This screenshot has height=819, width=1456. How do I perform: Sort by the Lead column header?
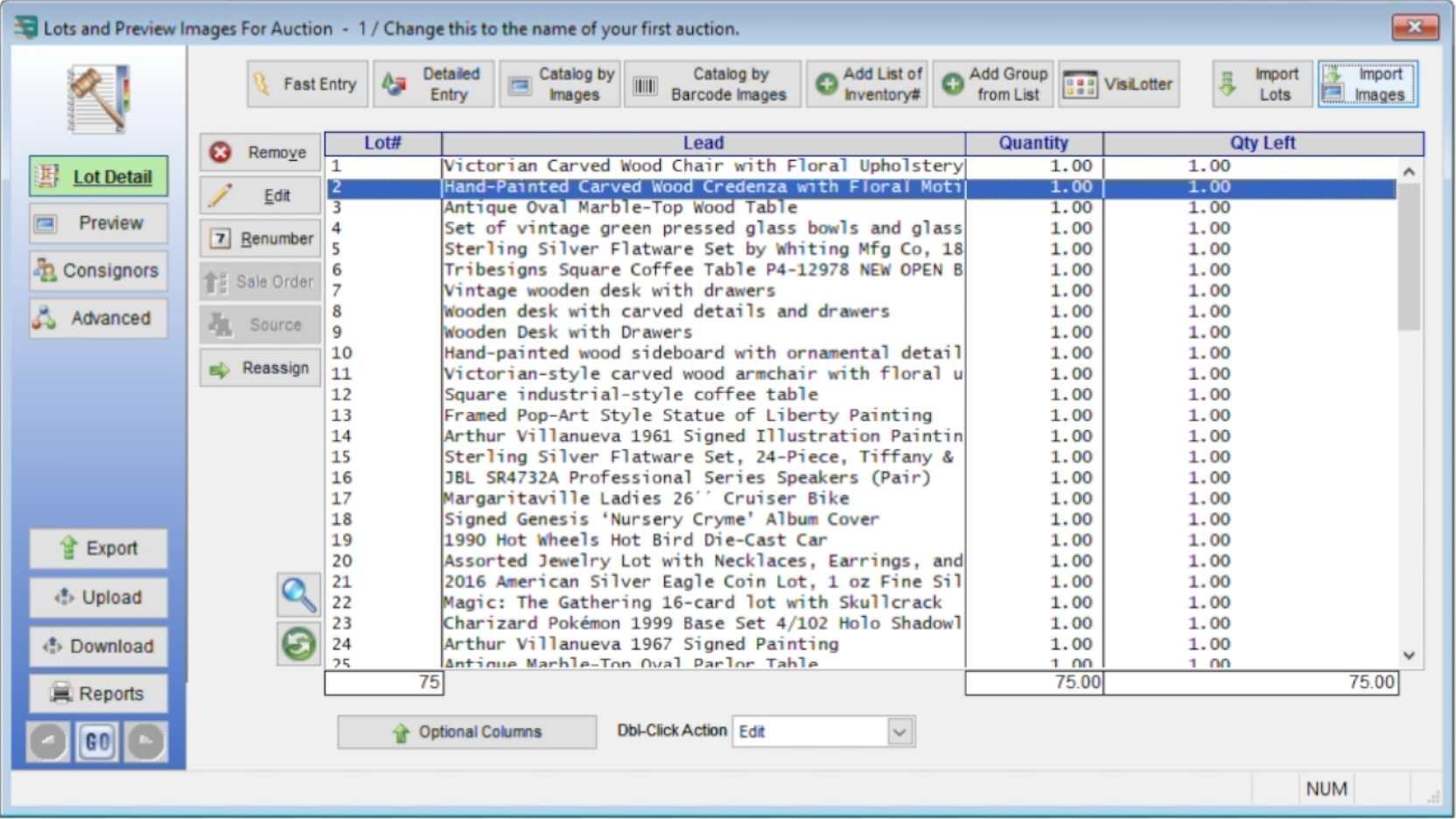pyautogui.click(x=703, y=143)
